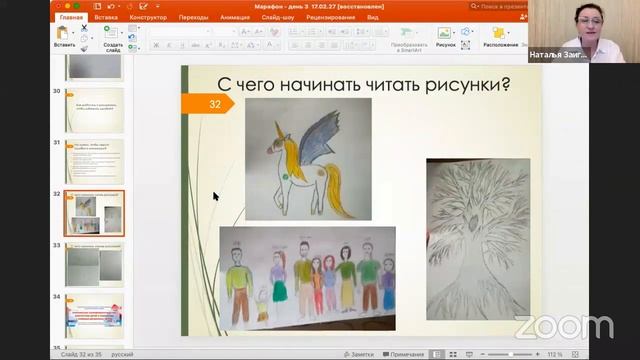Select slide 33 thumbnail
The height and width of the screenshot is (360, 640).
[x=94, y=264]
